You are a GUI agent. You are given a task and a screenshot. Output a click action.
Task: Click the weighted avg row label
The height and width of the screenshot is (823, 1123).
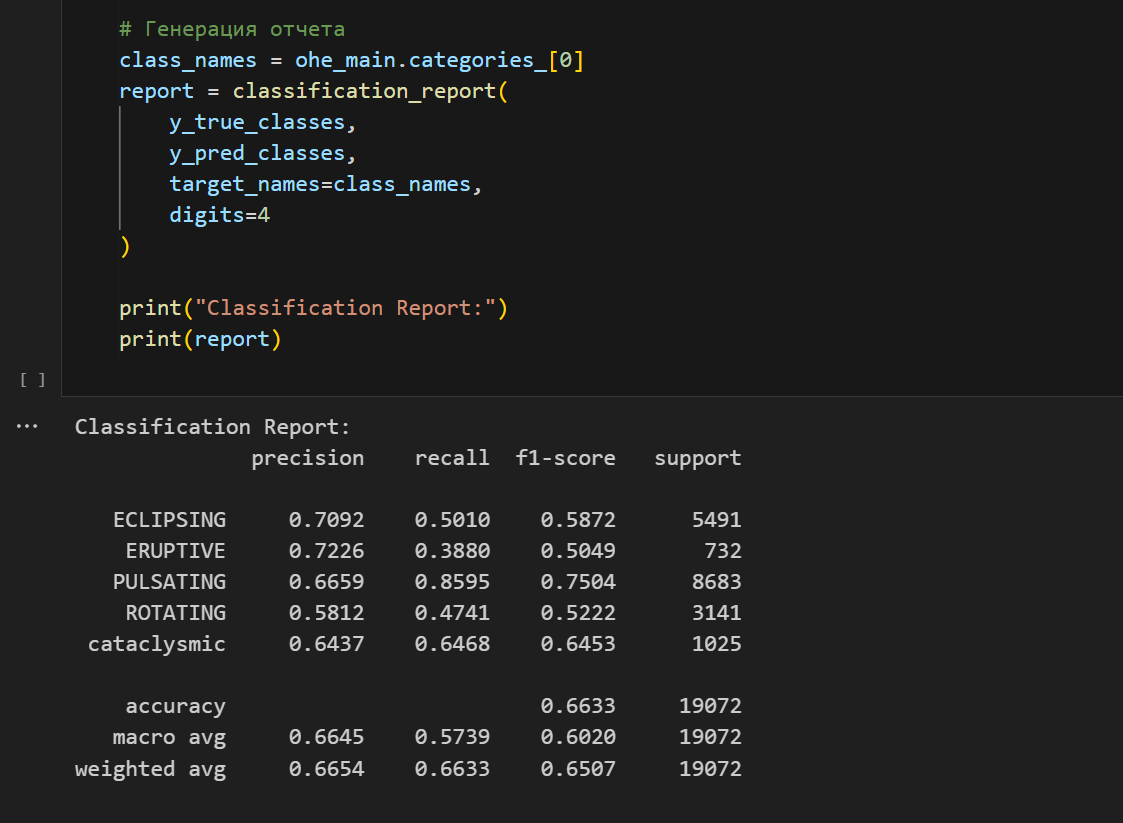point(150,768)
